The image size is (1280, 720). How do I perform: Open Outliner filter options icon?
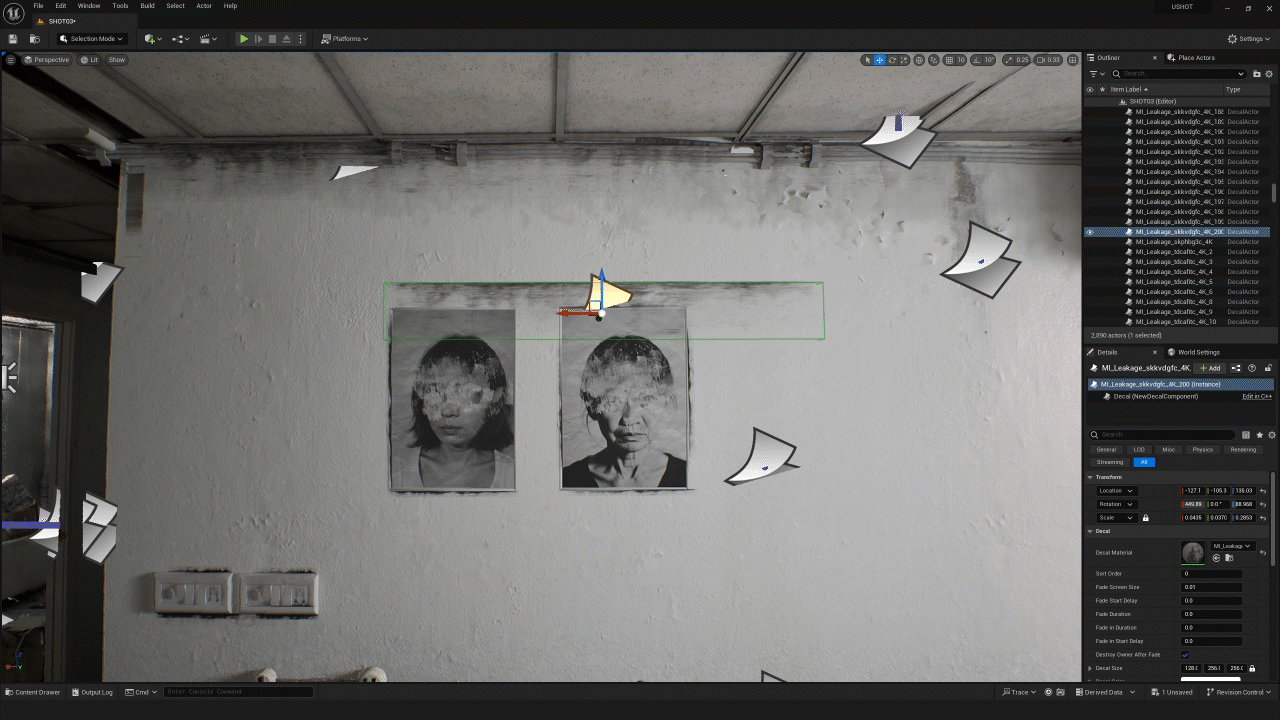coord(1097,74)
